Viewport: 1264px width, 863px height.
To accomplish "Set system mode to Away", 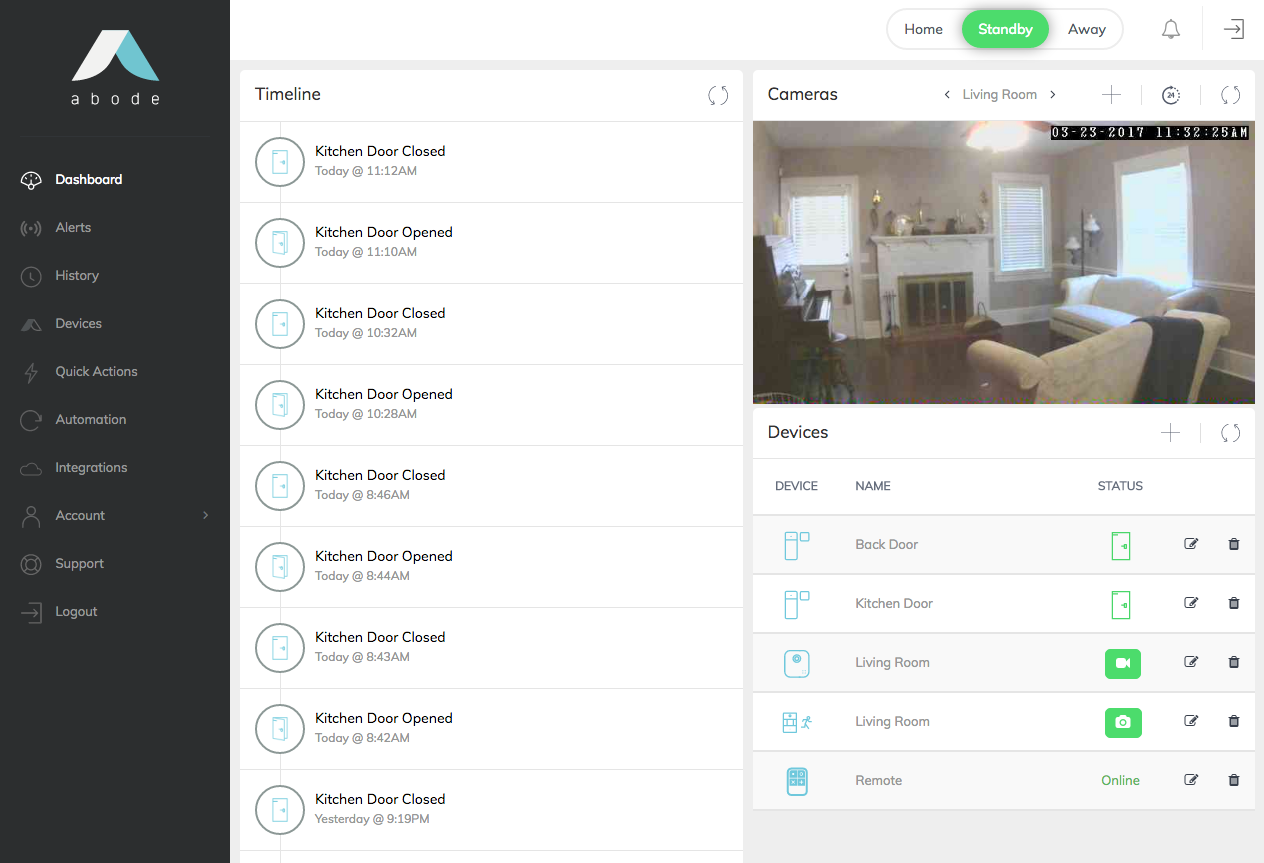I will coord(1087,30).
